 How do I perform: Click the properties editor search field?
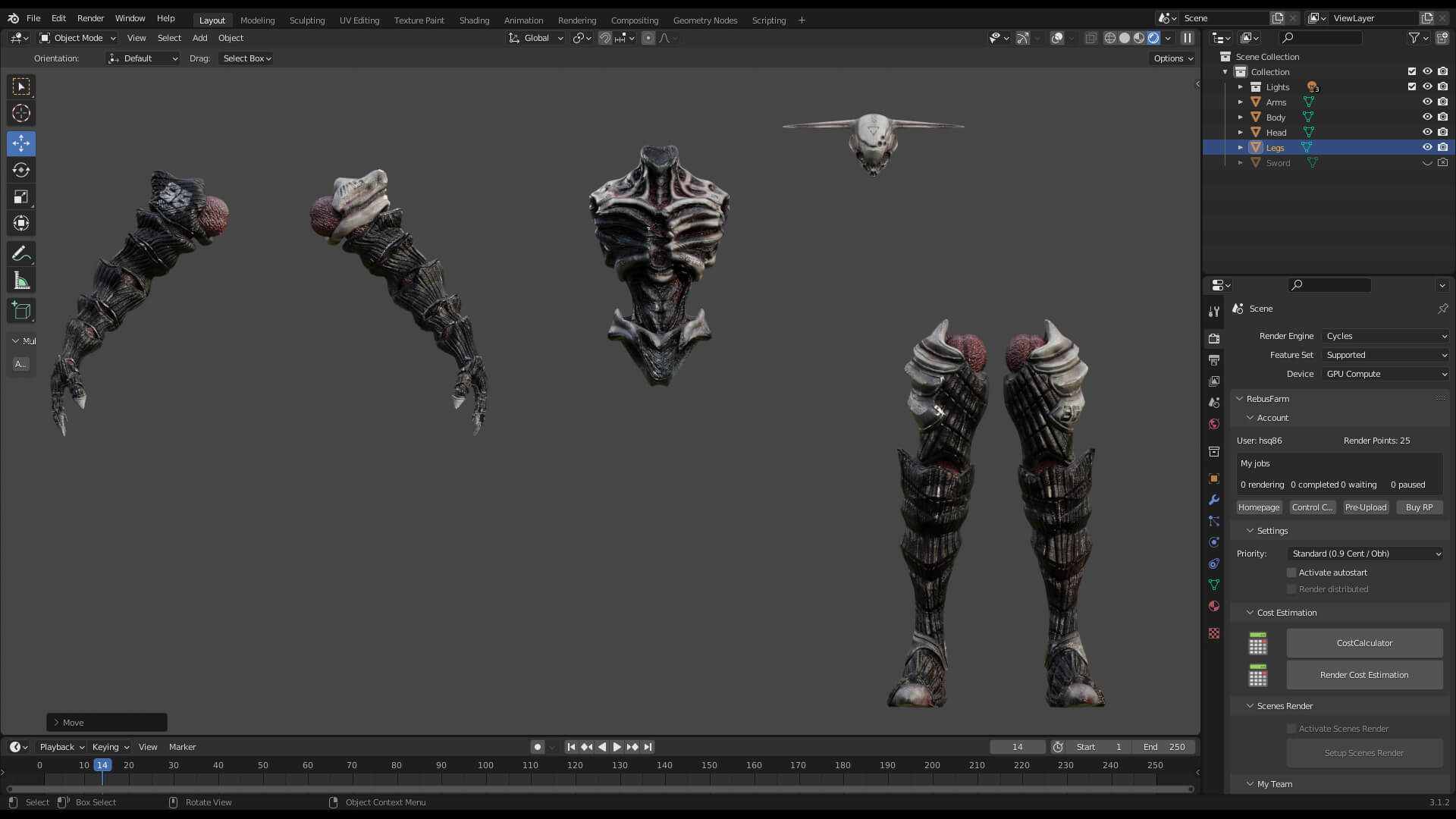coord(1329,285)
